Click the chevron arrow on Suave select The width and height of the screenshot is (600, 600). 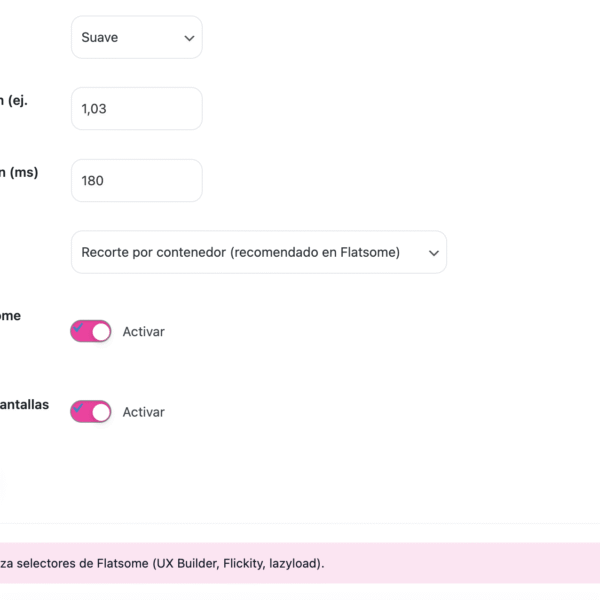[x=189, y=38]
